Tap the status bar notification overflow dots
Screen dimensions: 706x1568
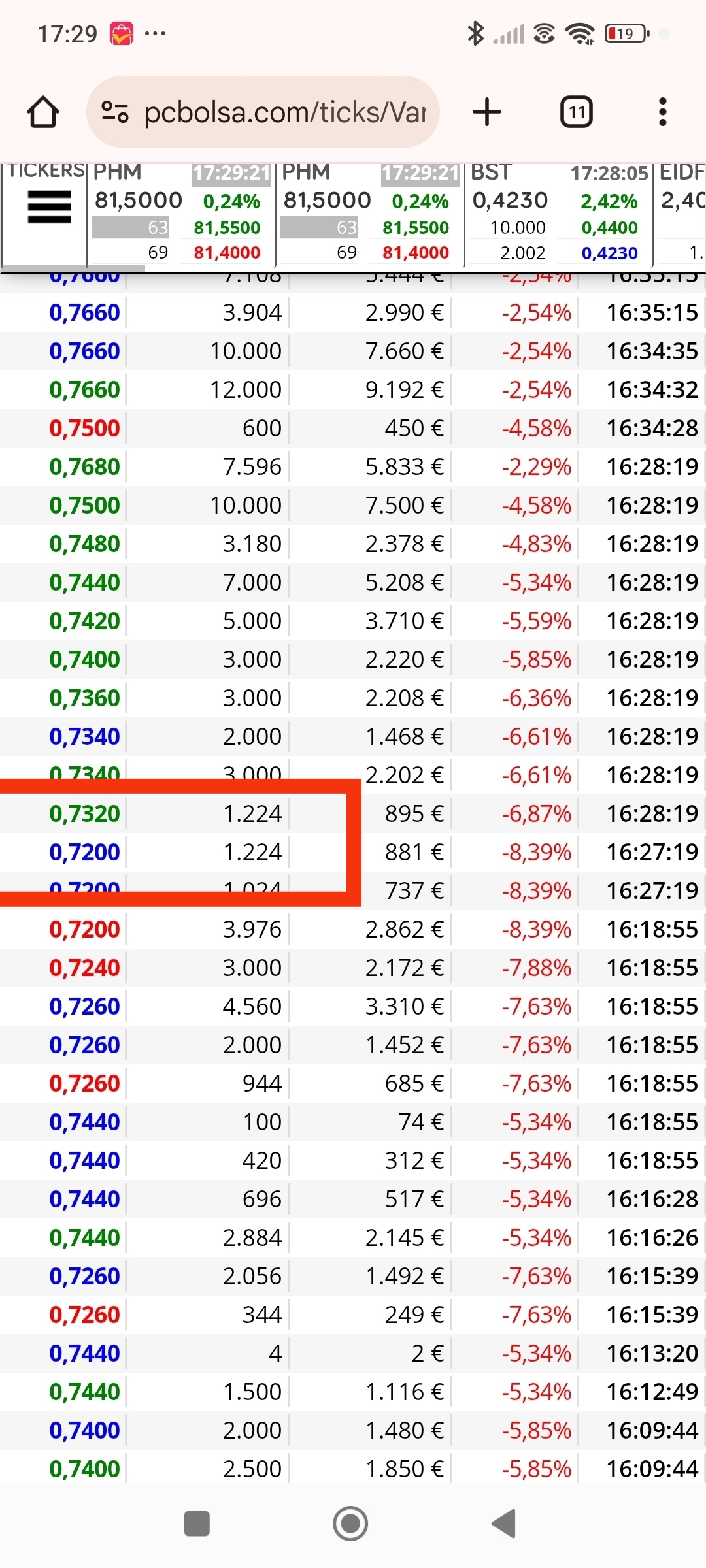[x=155, y=33]
